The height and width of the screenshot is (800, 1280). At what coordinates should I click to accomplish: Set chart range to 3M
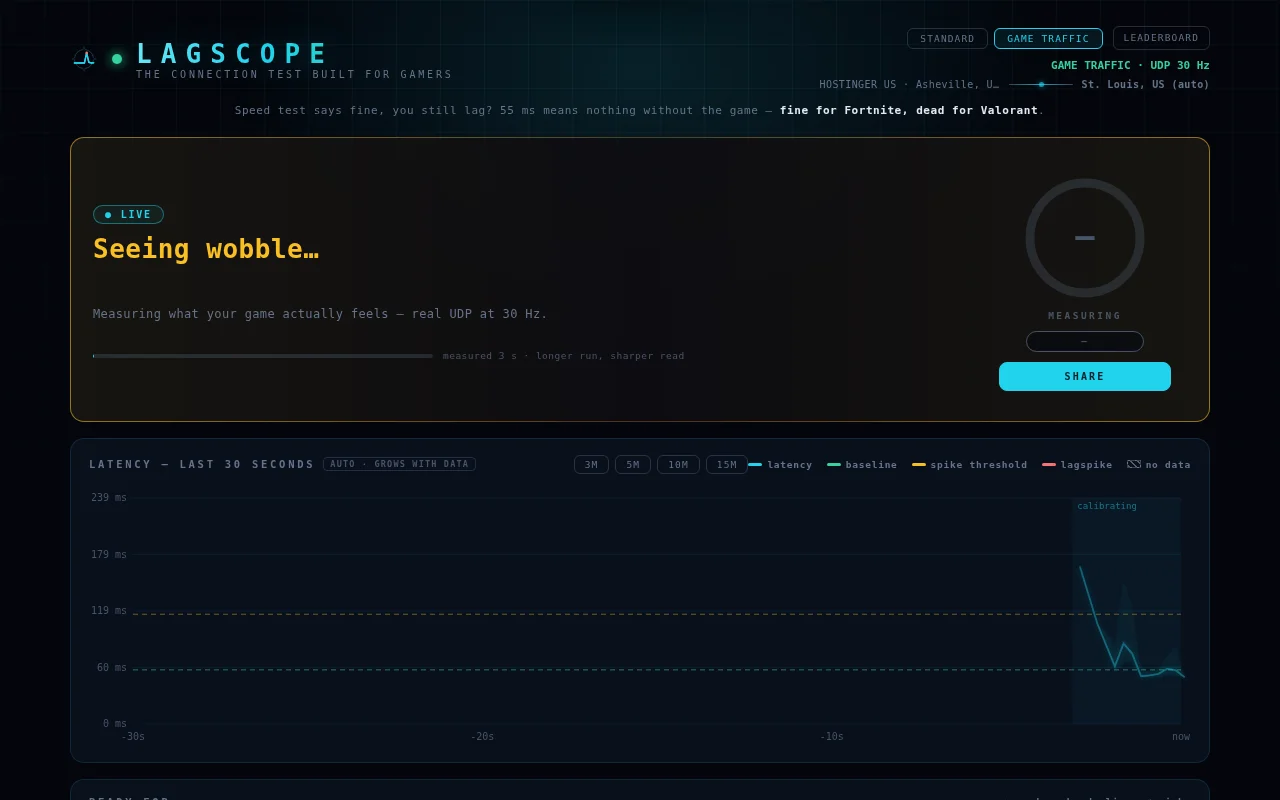(x=591, y=464)
